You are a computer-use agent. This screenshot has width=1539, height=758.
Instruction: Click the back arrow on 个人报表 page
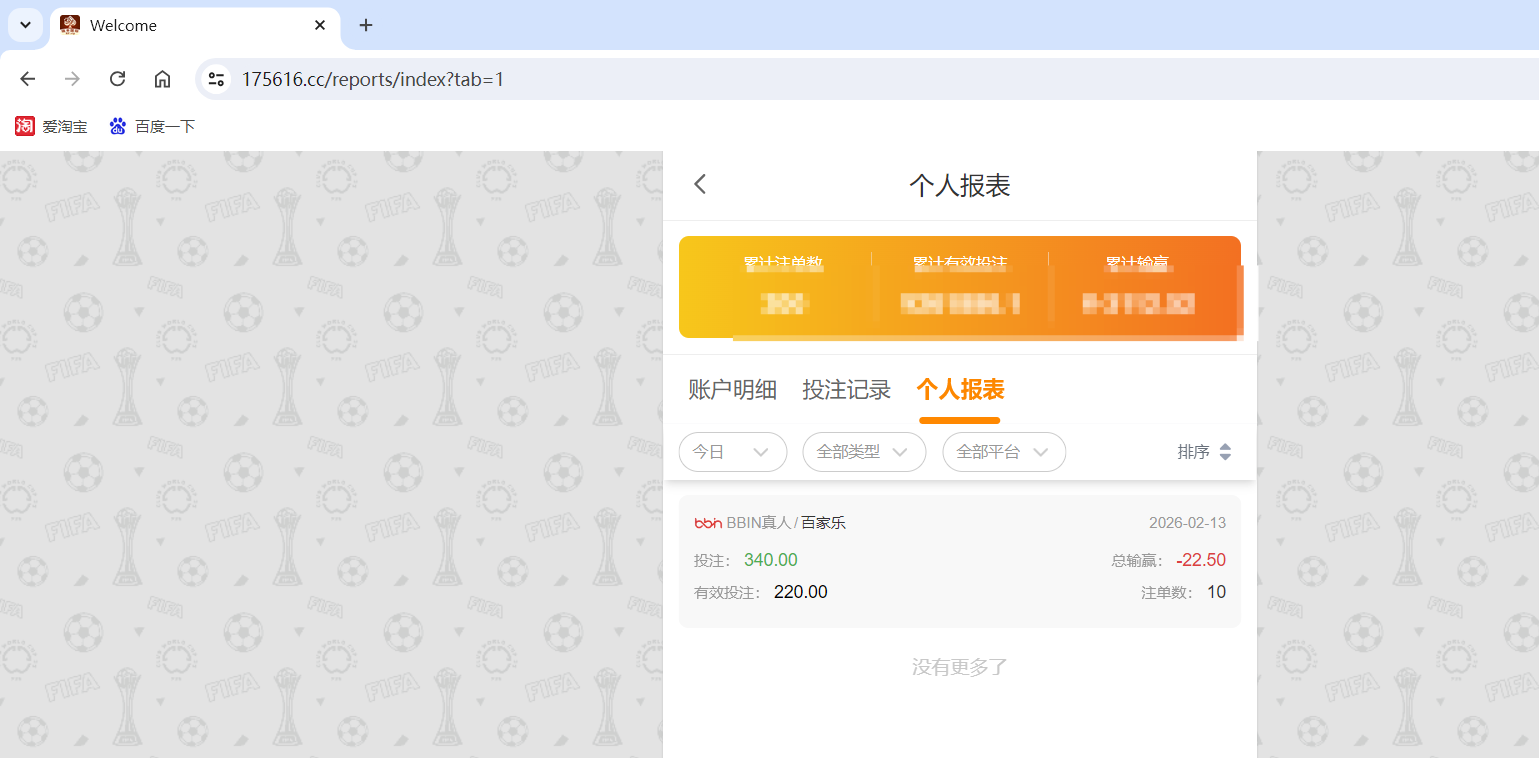tap(699, 184)
